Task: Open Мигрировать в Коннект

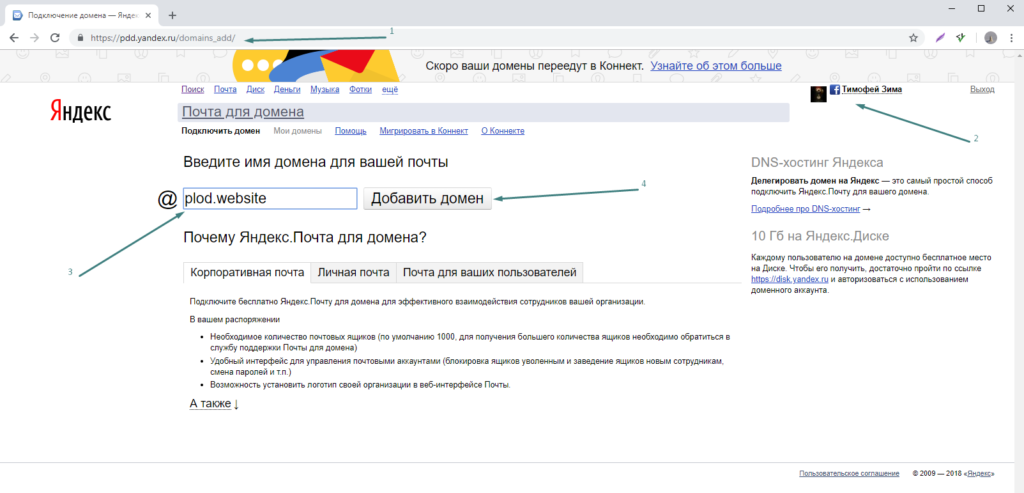Action: (424, 131)
